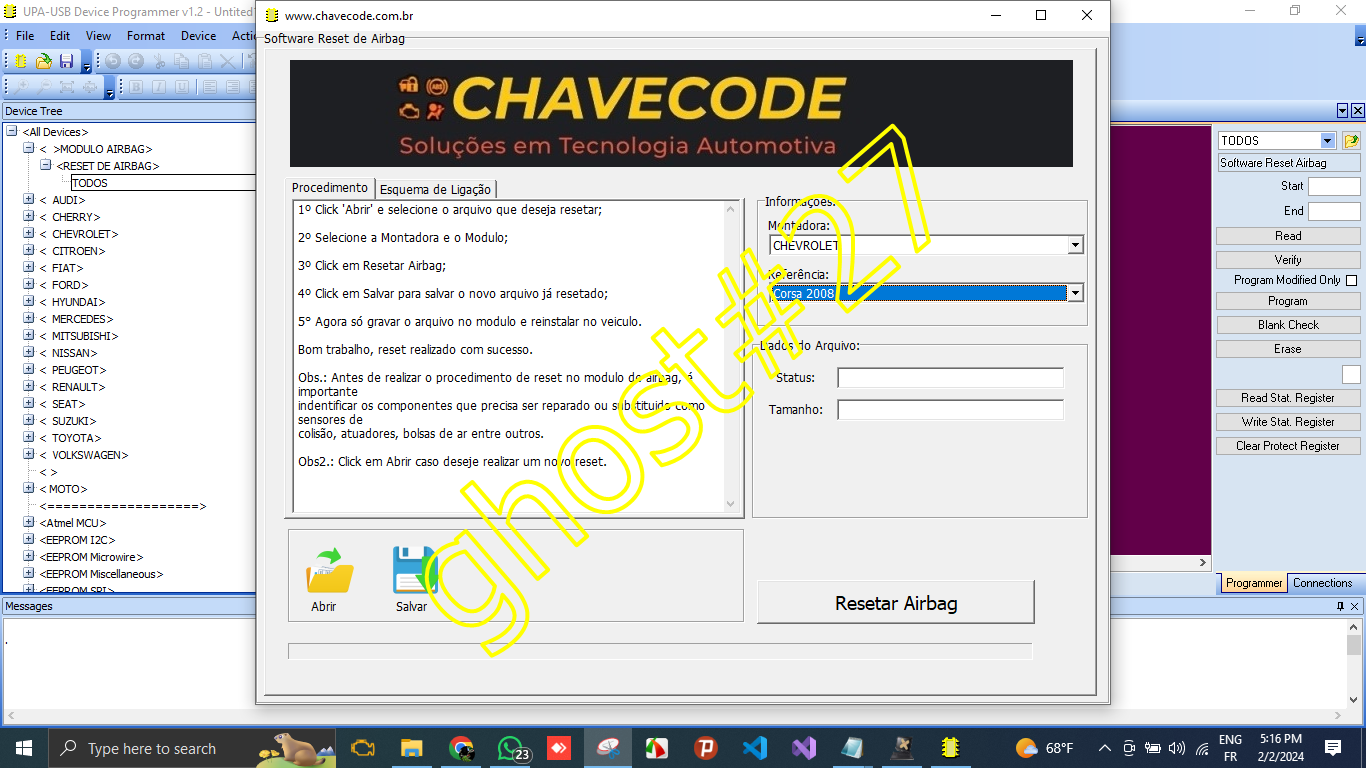Click the align left toolbar icon

[x=209, y=87]
